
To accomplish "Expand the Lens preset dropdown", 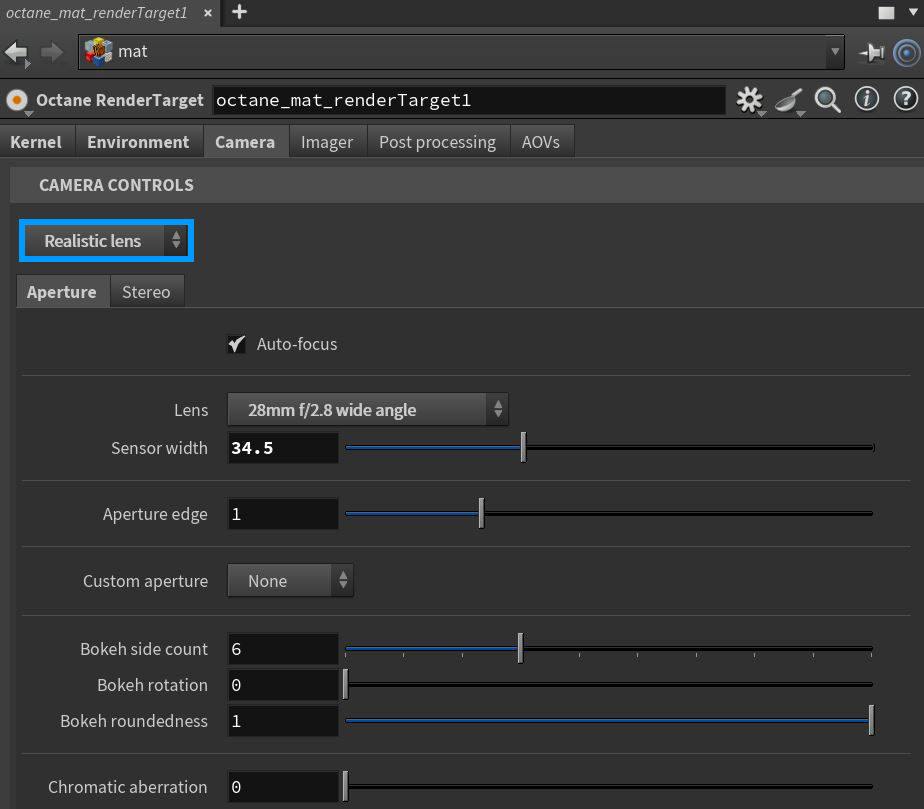I will (x=367, y=409).
